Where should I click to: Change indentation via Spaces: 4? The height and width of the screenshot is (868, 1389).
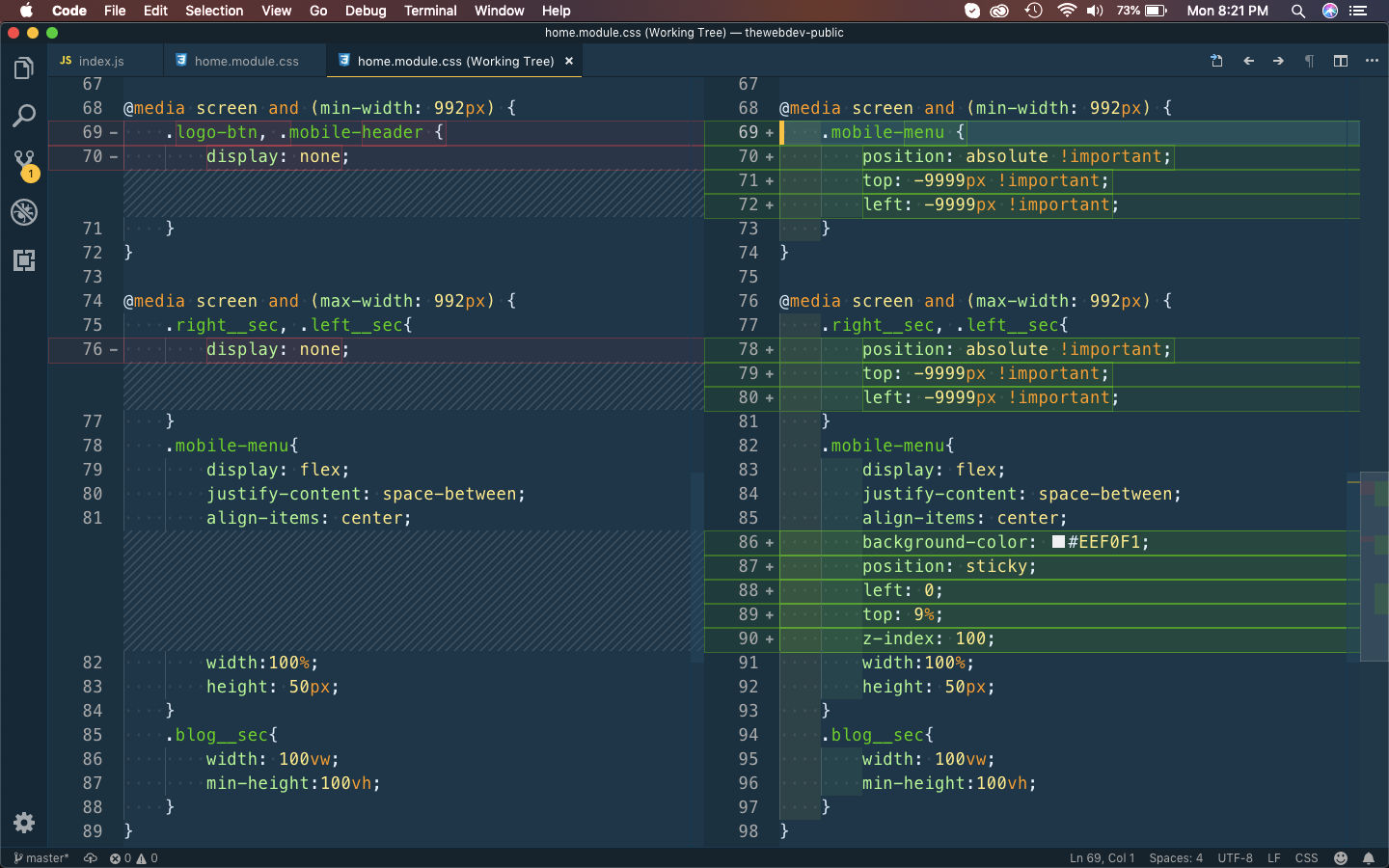(1176, 858)
